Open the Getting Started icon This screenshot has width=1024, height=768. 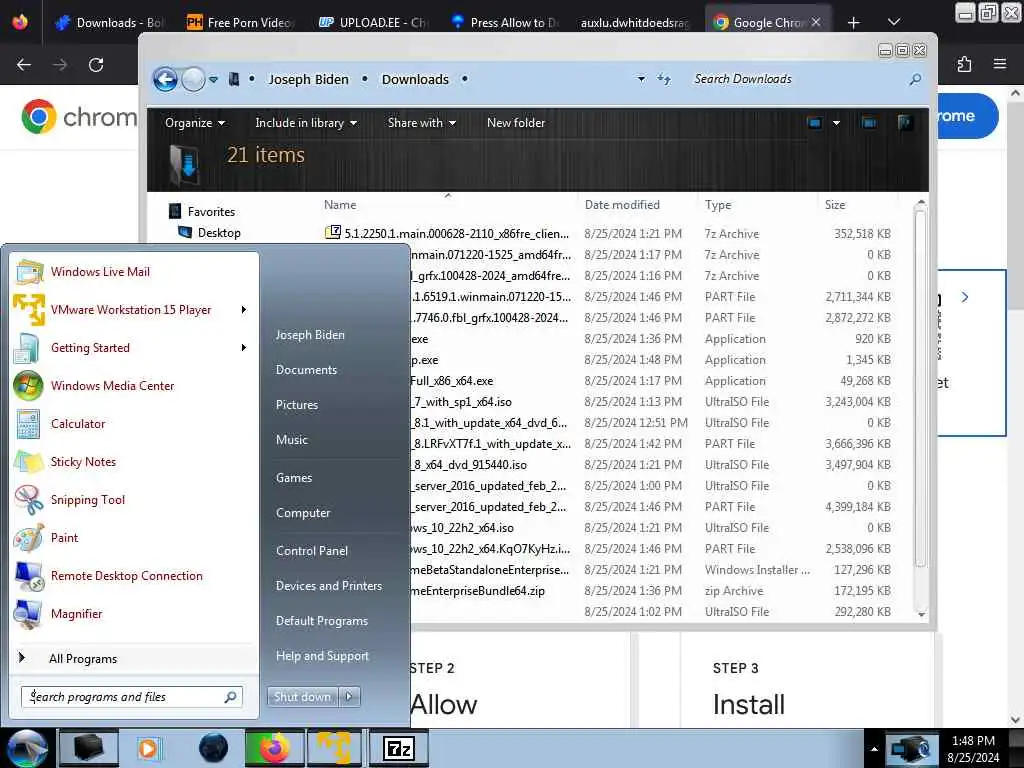coord(27,347)
